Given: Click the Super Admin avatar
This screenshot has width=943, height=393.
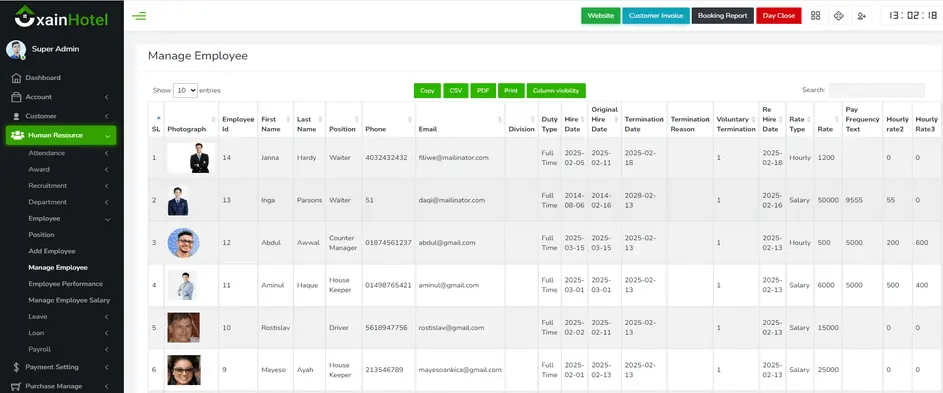Looking at the screenshot, I should coord(16,49).
